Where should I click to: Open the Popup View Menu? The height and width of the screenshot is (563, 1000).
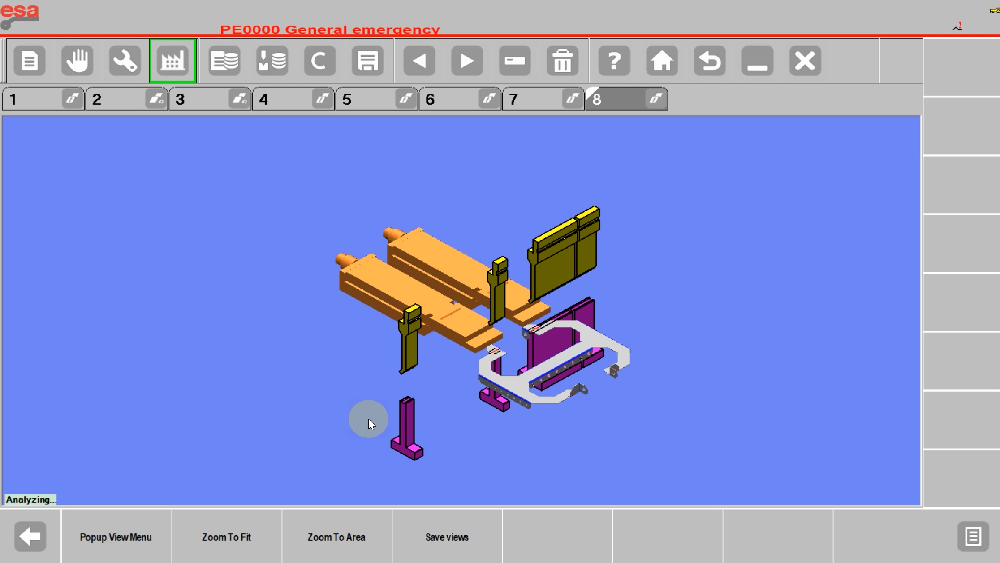pos(116,537)
